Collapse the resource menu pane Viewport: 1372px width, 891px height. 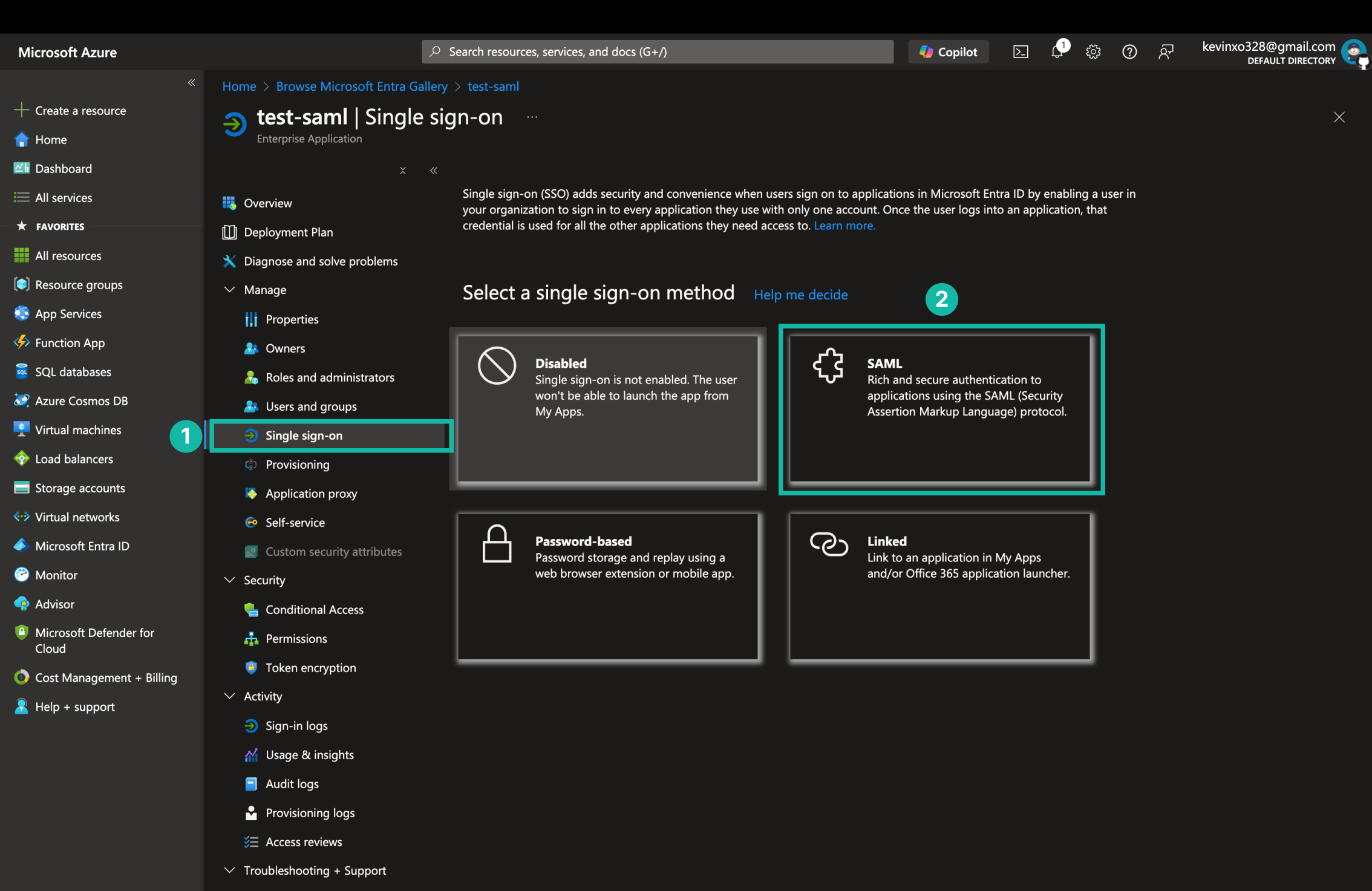[x=434, y=171]
